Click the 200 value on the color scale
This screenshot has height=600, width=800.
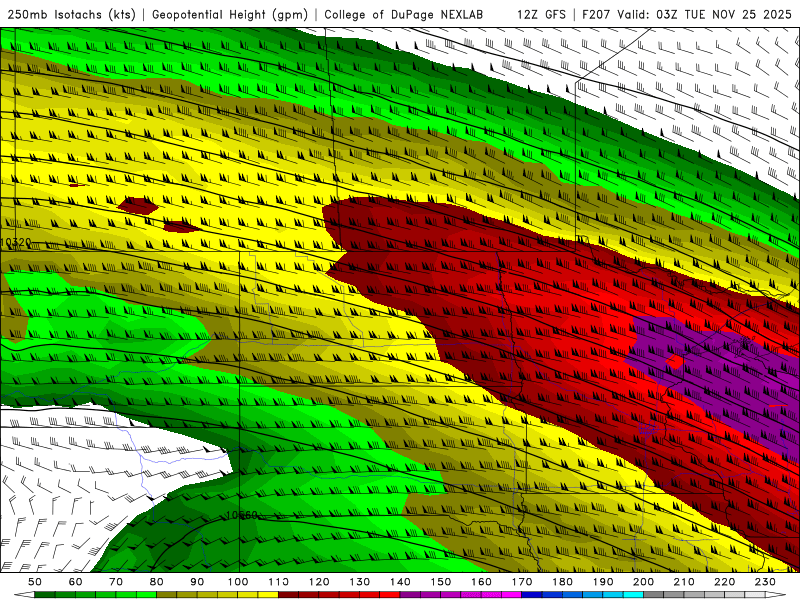click(x=643, y=582)
